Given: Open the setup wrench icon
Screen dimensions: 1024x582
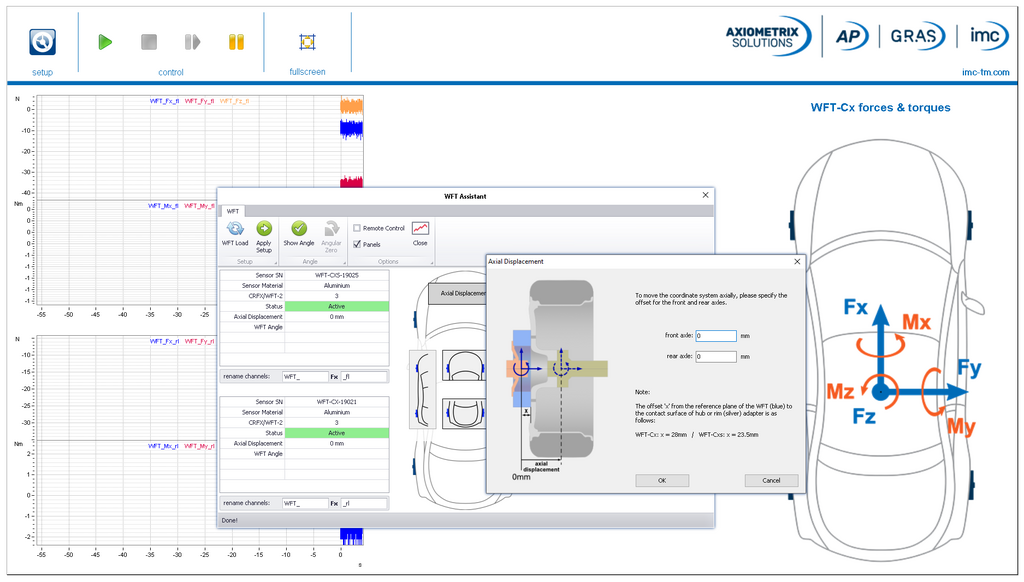Looking at the screenshot, I should pyautogui.click(x=42, y=42).
